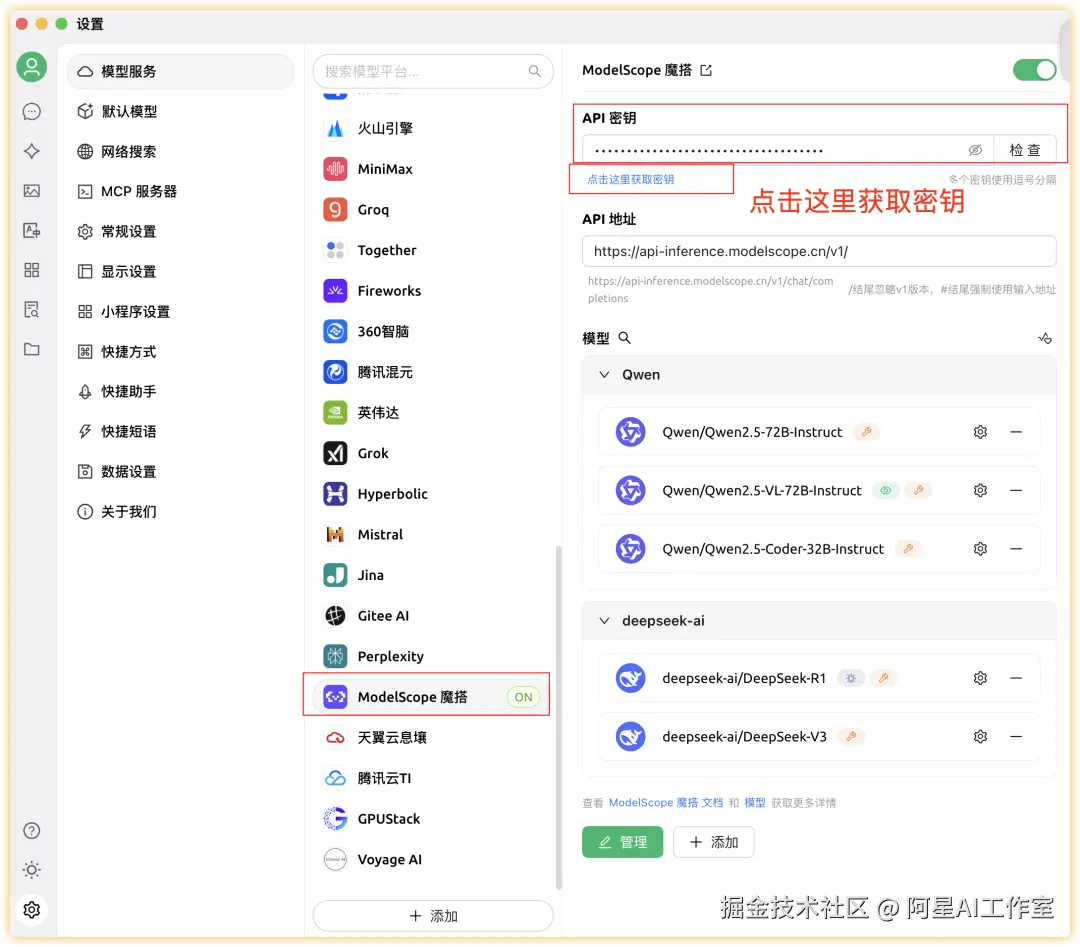The height and width of the screenshot is (947, 1080).
Task: Open settings gear for DeepSeek-R1
Action: [x=980, y=678]
